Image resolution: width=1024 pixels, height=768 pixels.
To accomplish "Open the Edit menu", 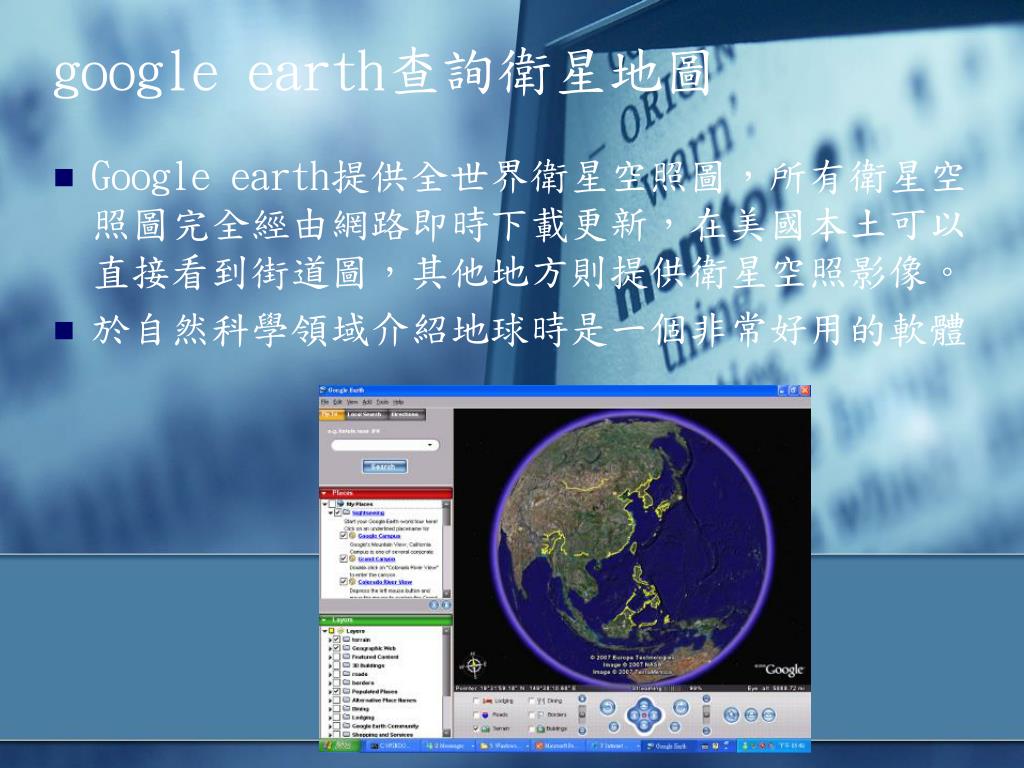I will (338, 402).
